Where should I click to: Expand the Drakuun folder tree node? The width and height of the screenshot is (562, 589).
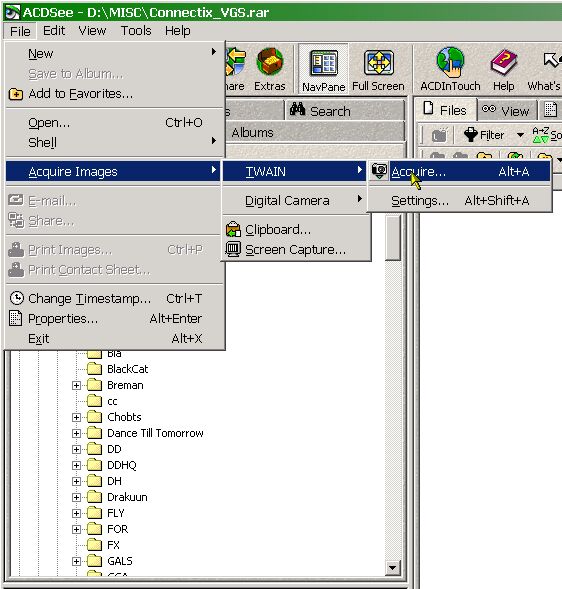tap(76, 497)
